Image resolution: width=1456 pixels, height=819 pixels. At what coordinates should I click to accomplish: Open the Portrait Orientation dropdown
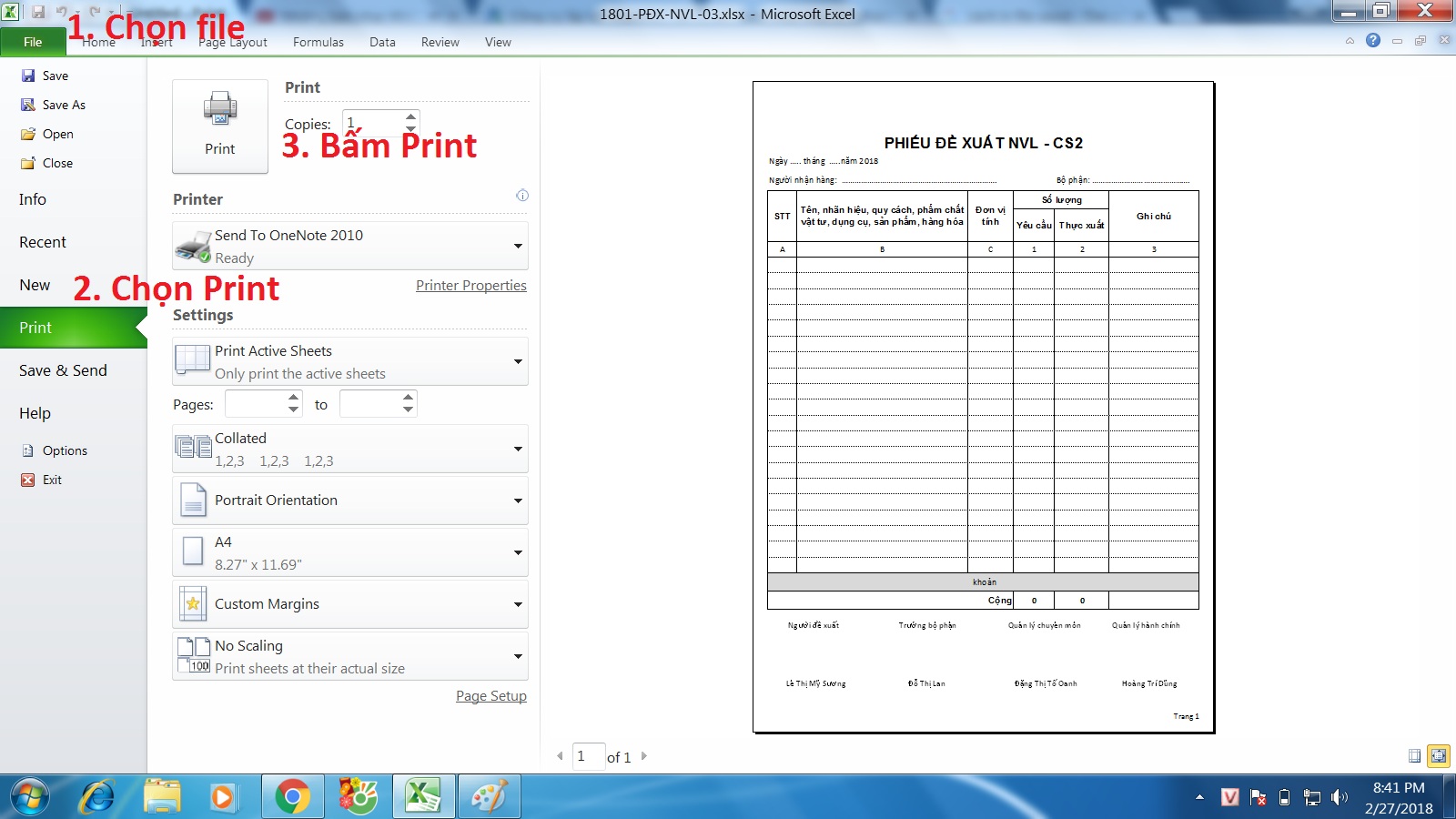coord(518,500)
